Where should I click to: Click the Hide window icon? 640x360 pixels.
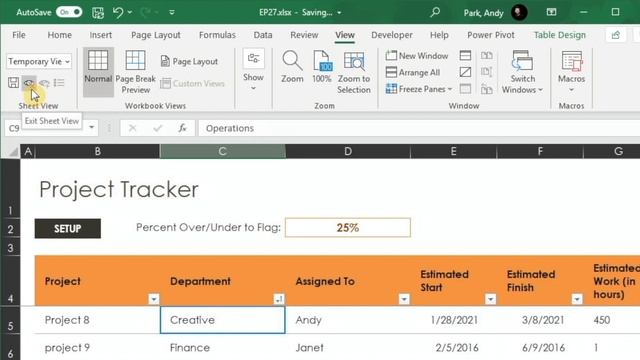coord(465,72)
